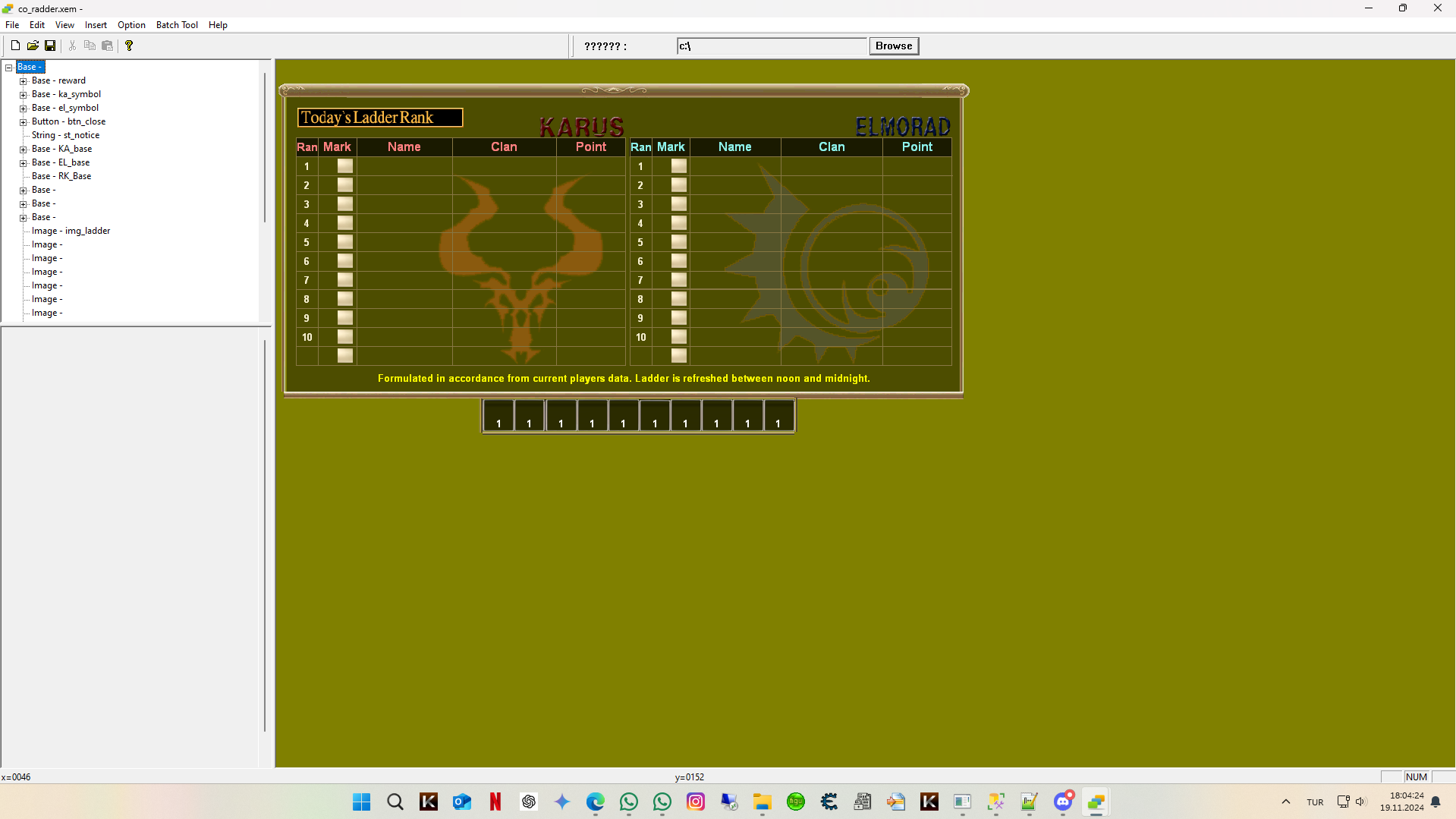
Task: Open the Option menu
Action: point(131,25)
